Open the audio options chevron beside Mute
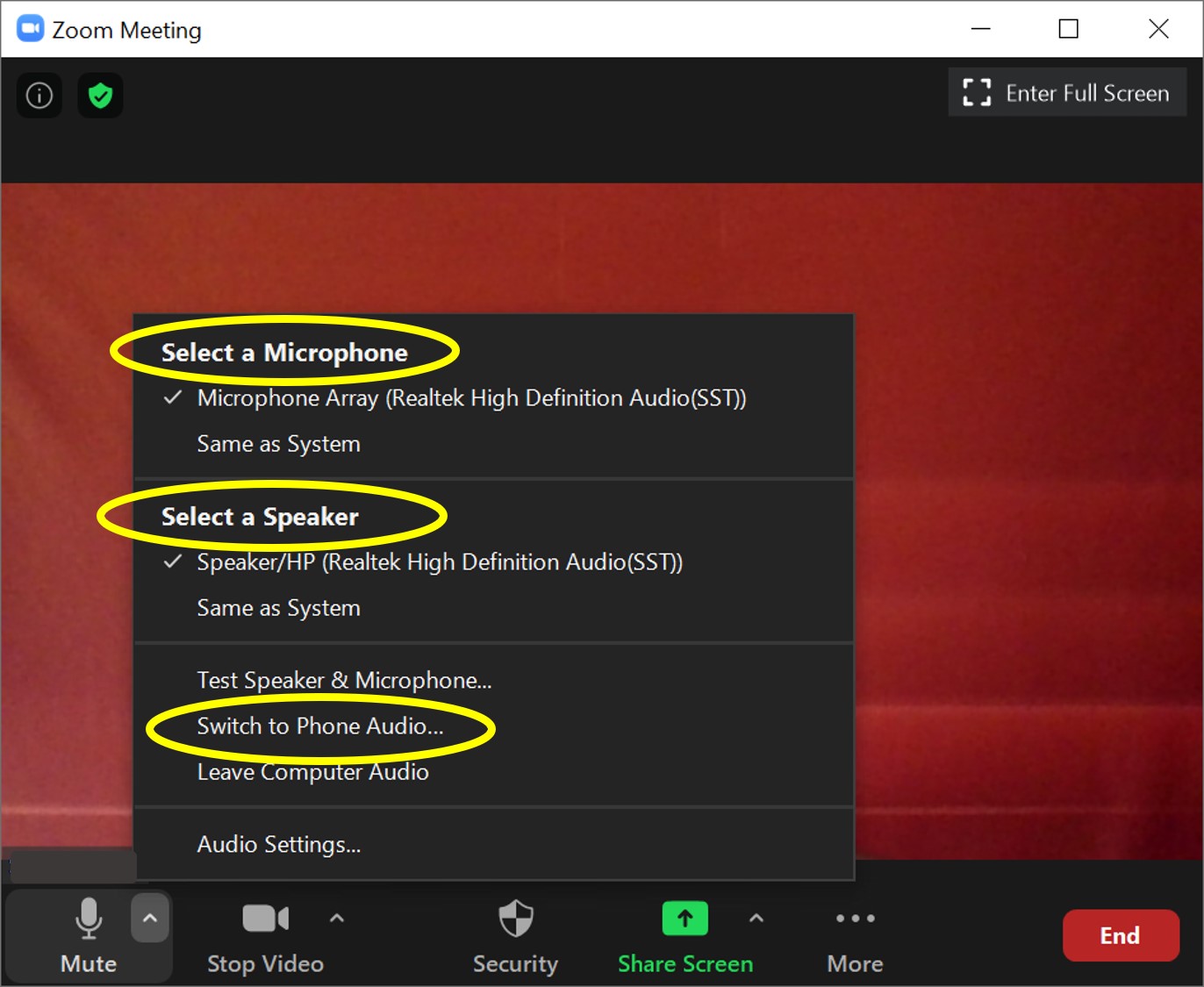The width and height of the screenshot is (1204, 987). coord(150,918)
